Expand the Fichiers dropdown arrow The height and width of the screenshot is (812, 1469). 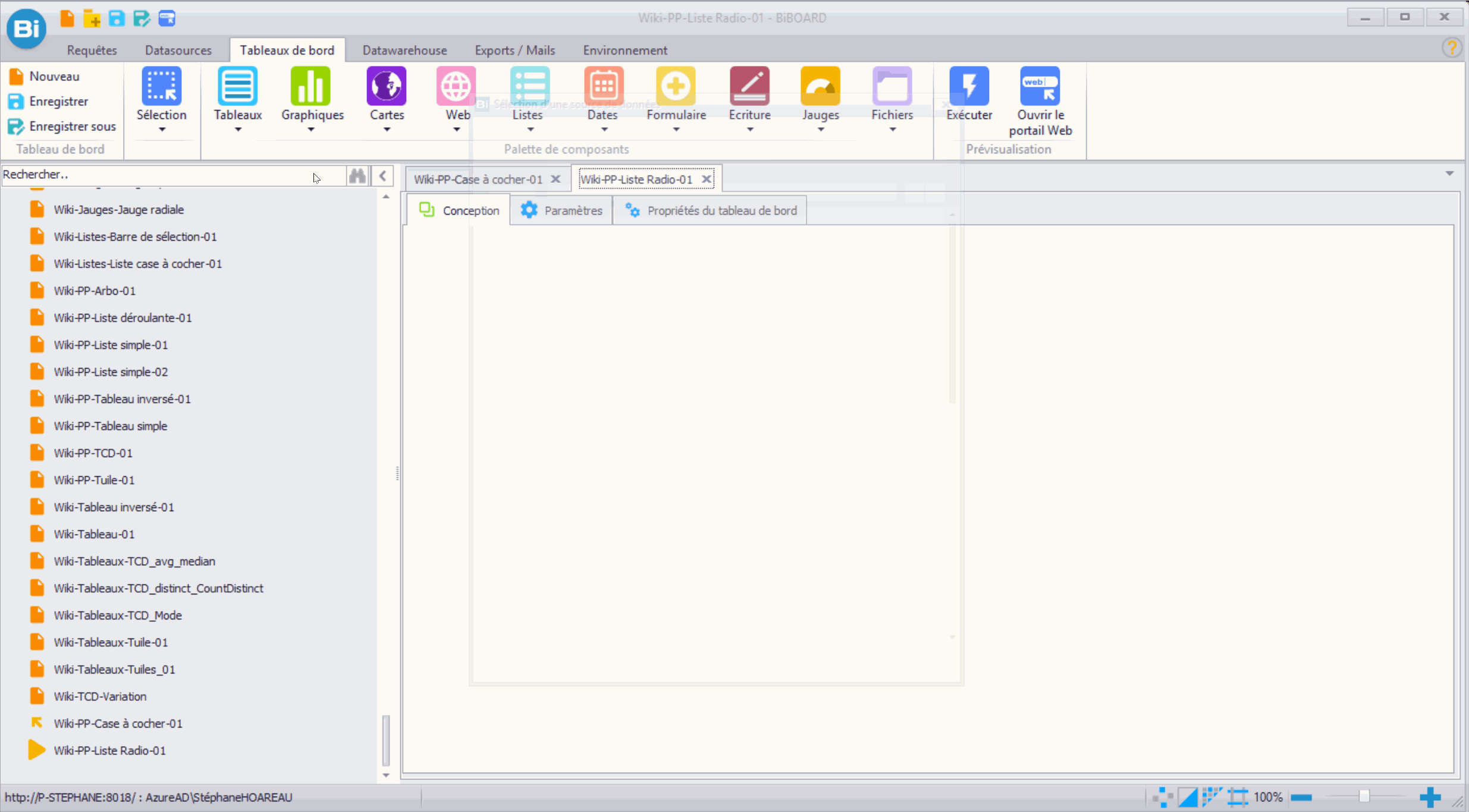pos(892,130)
